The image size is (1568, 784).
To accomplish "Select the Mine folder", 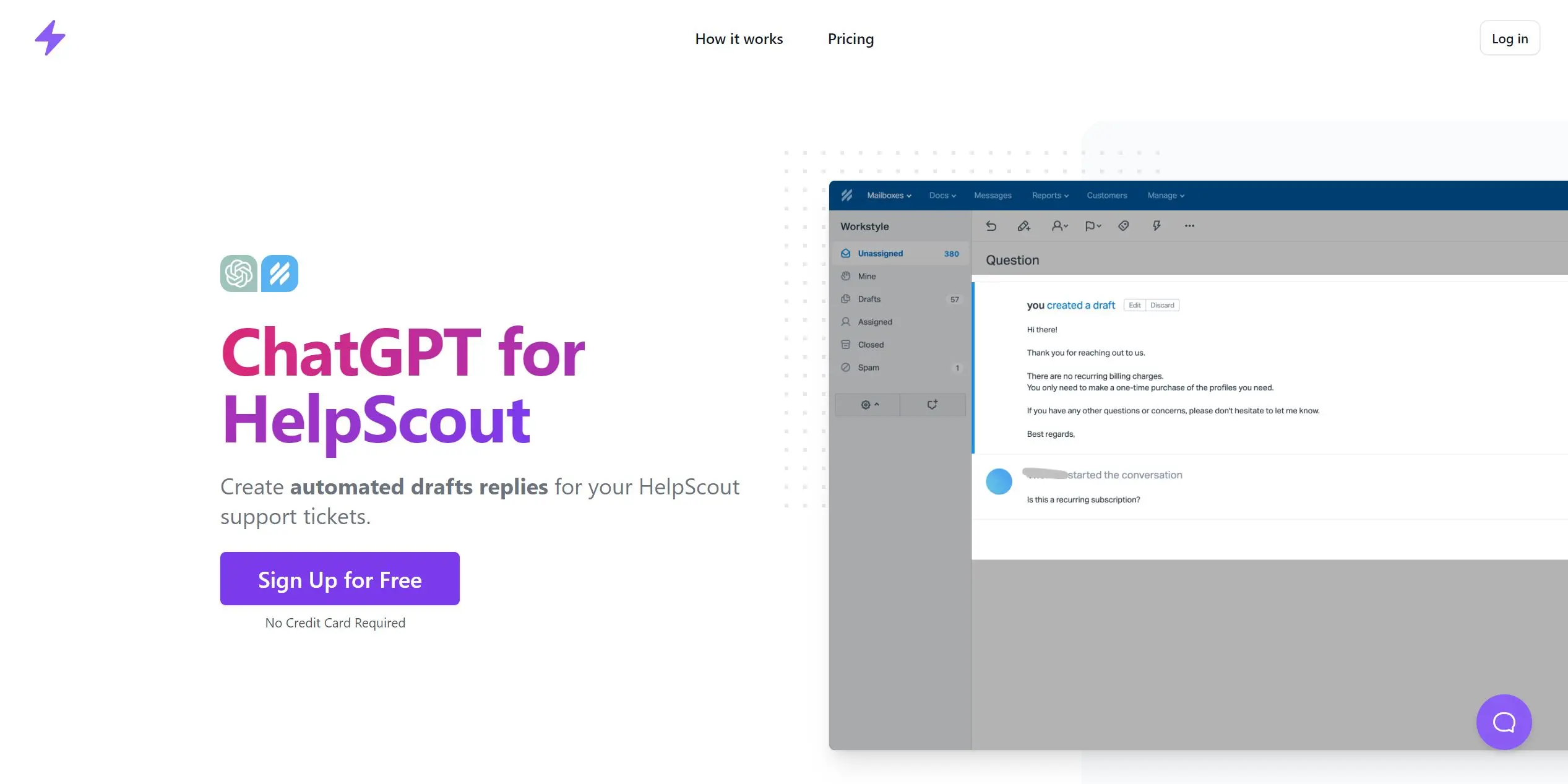I will pos(900,277).
